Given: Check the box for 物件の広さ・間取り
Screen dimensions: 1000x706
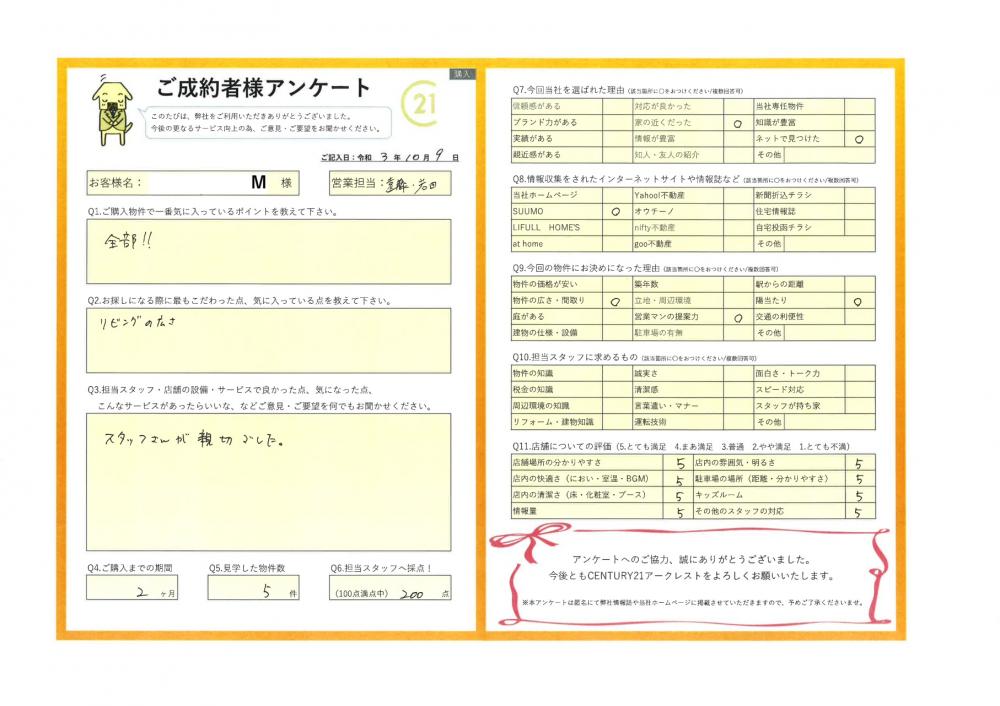Looking at the screenshot, I should (615, 300).
